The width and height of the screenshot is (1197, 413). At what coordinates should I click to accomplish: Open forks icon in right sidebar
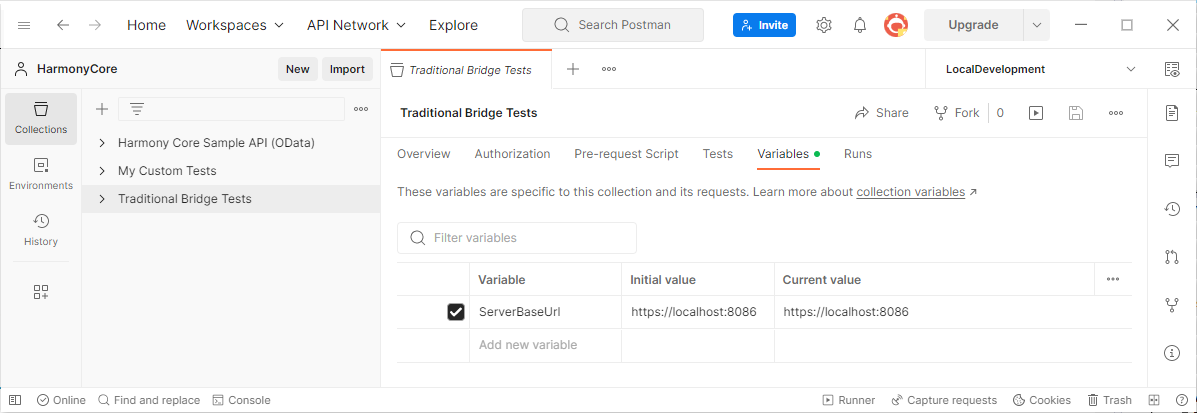click(1172, 305)
